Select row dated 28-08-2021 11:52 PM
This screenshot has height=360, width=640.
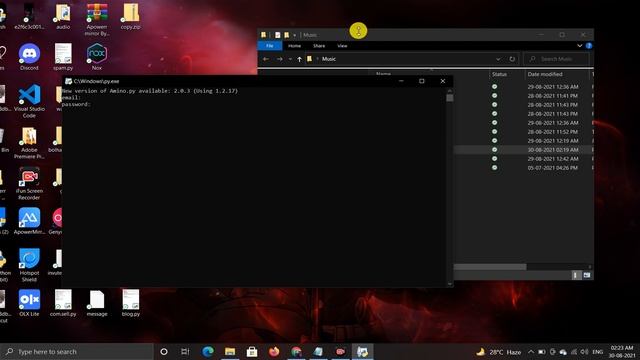(524, 132)
